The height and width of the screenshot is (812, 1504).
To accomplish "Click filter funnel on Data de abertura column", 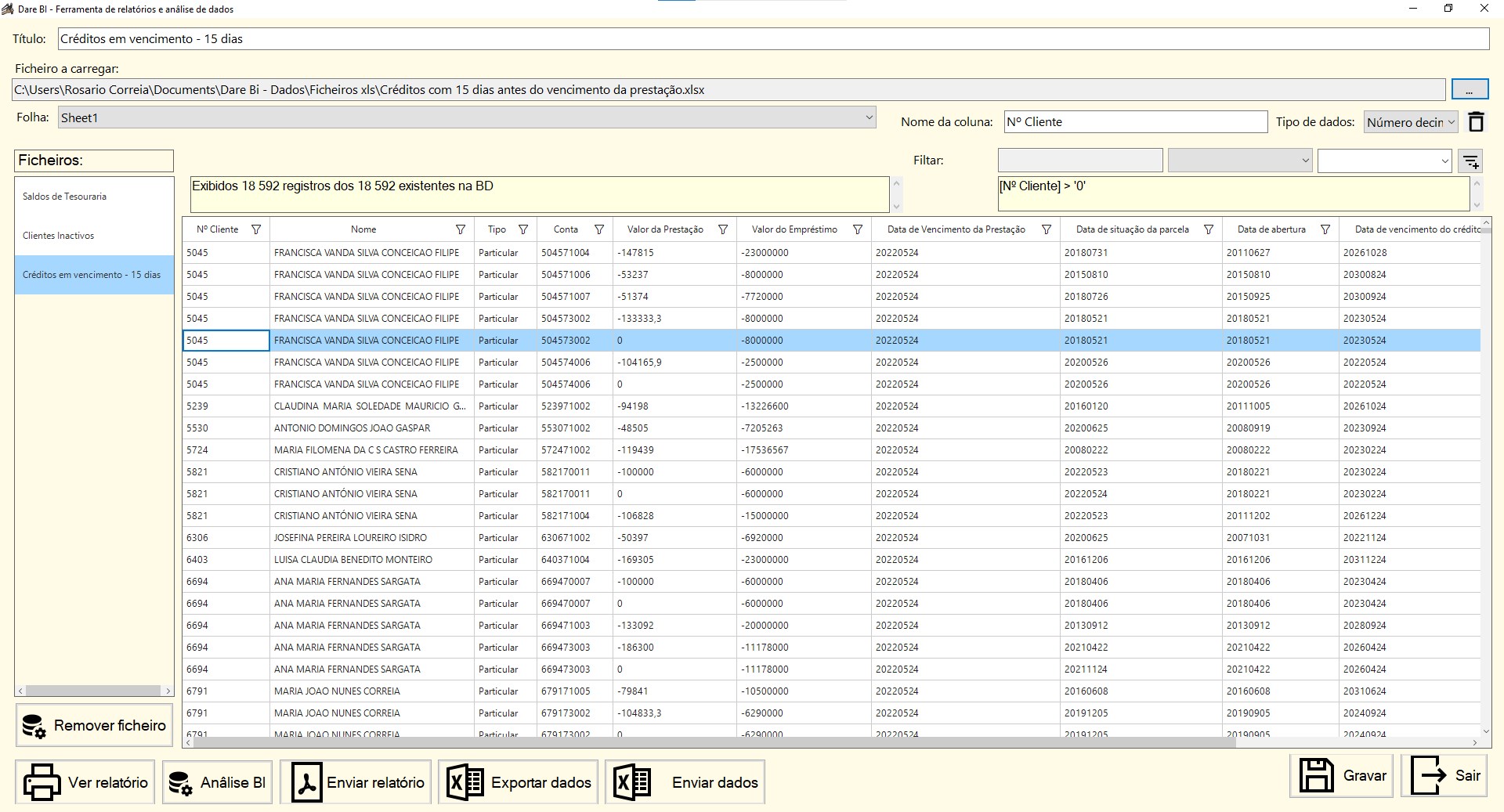I will point(1325,229).
